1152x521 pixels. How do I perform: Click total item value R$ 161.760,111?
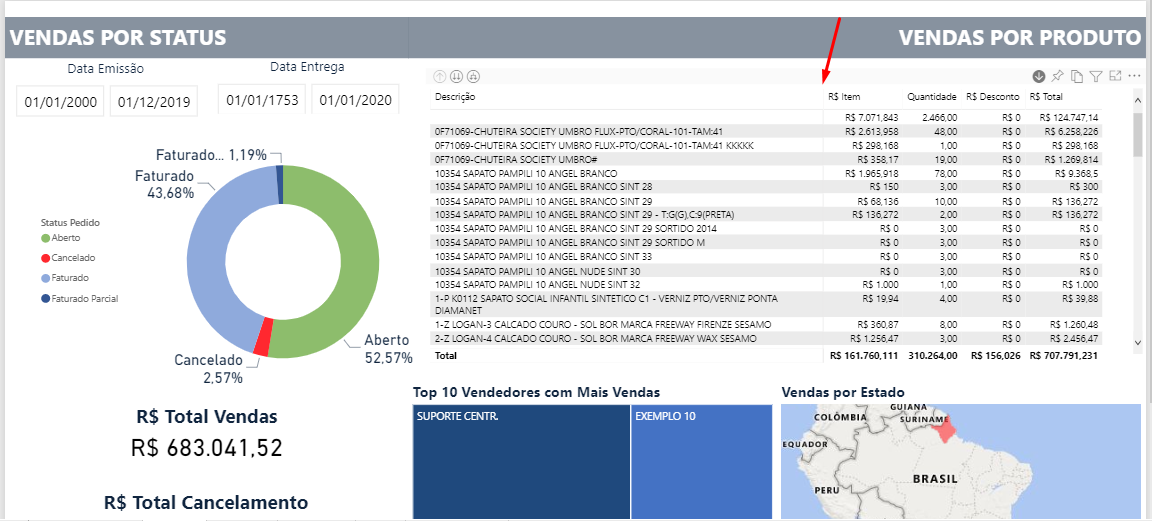[863, 355]
